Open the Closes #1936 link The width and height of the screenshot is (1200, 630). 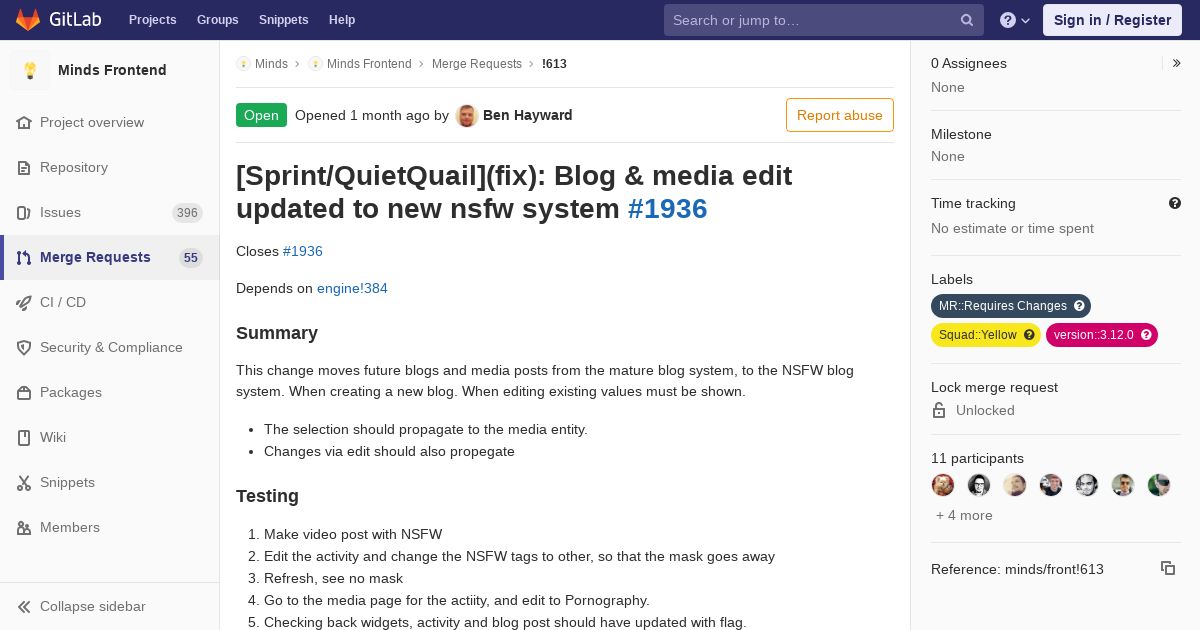tap(303, 251)
